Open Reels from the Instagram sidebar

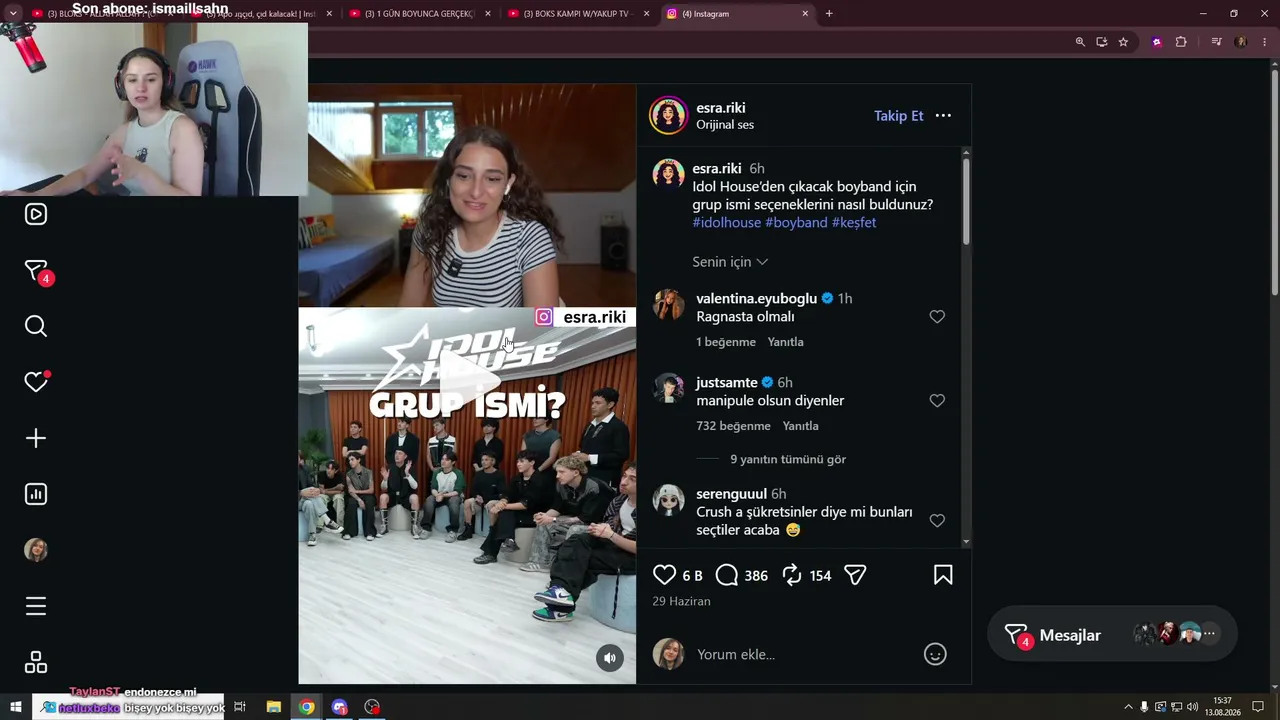tap(36, 214)
